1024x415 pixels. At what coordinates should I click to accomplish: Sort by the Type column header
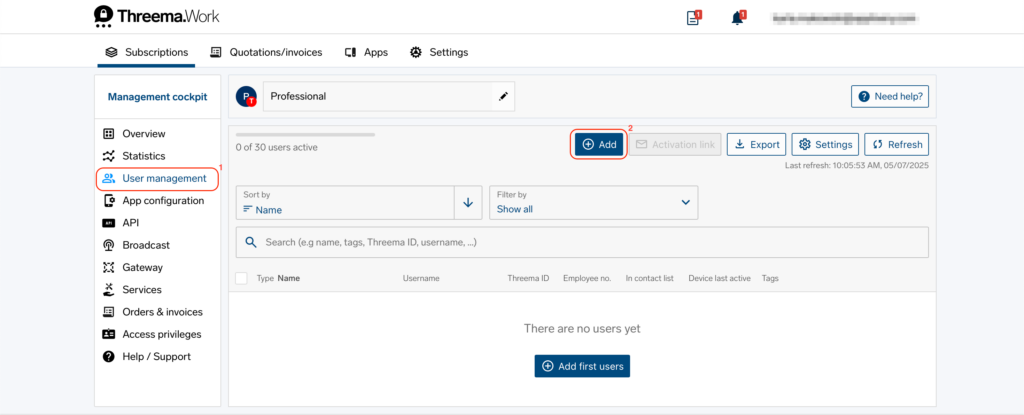click(265, 278)
